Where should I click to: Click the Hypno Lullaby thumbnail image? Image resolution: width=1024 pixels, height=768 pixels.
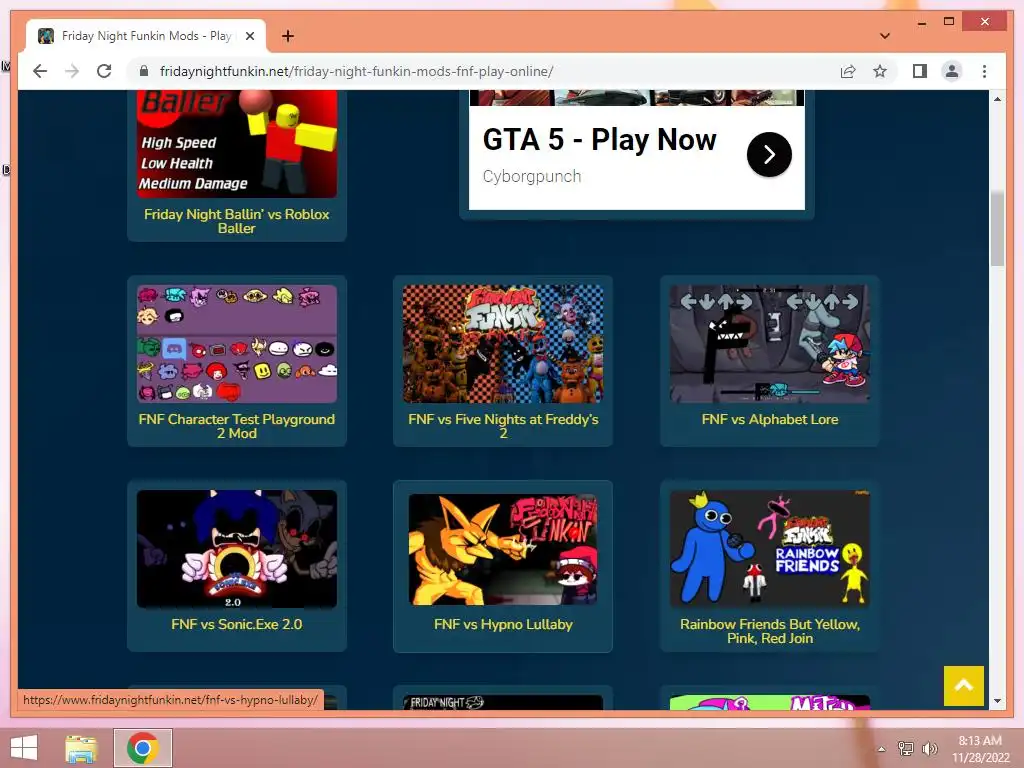503,549
